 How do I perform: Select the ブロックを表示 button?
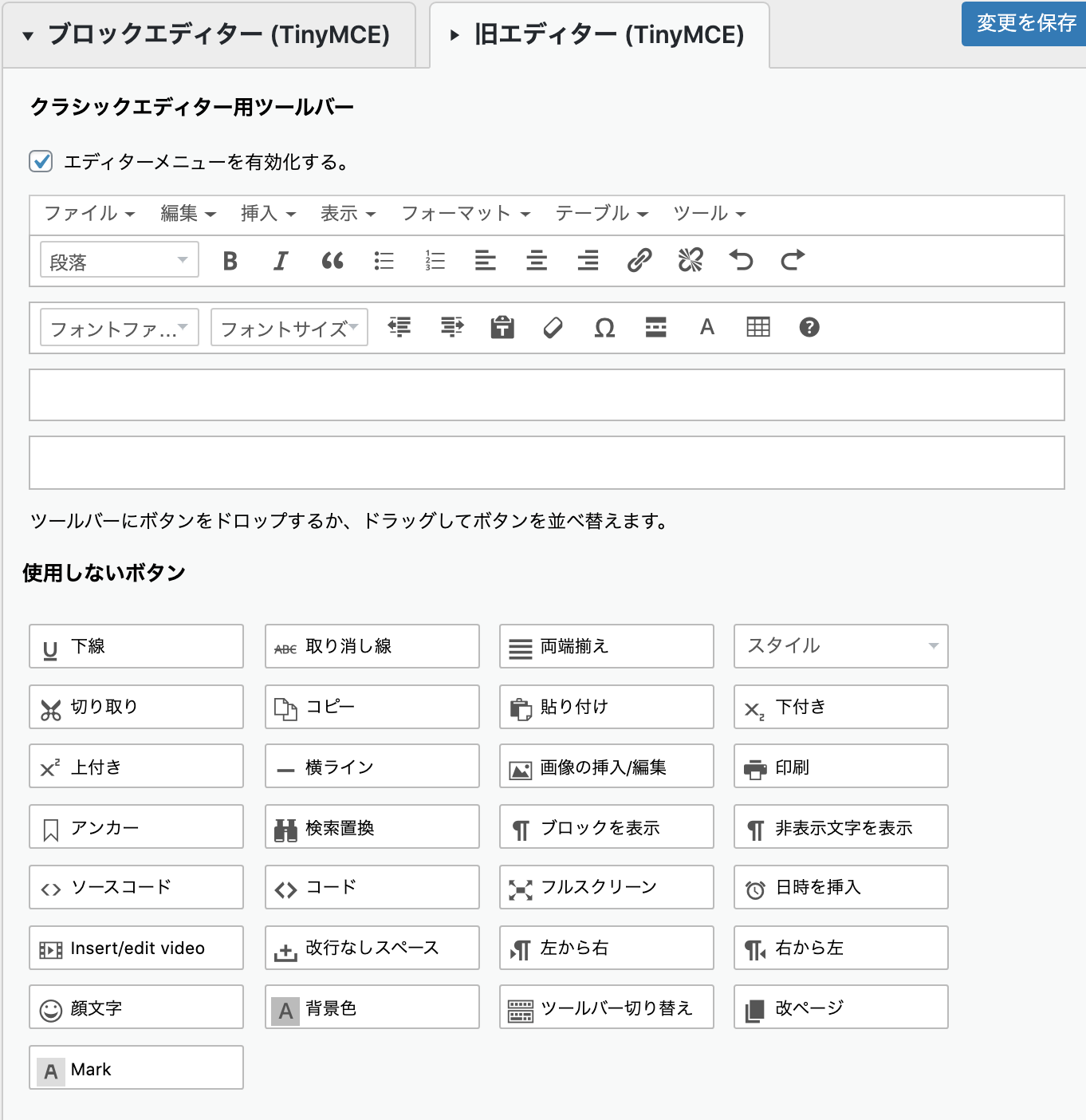point(607,826)
